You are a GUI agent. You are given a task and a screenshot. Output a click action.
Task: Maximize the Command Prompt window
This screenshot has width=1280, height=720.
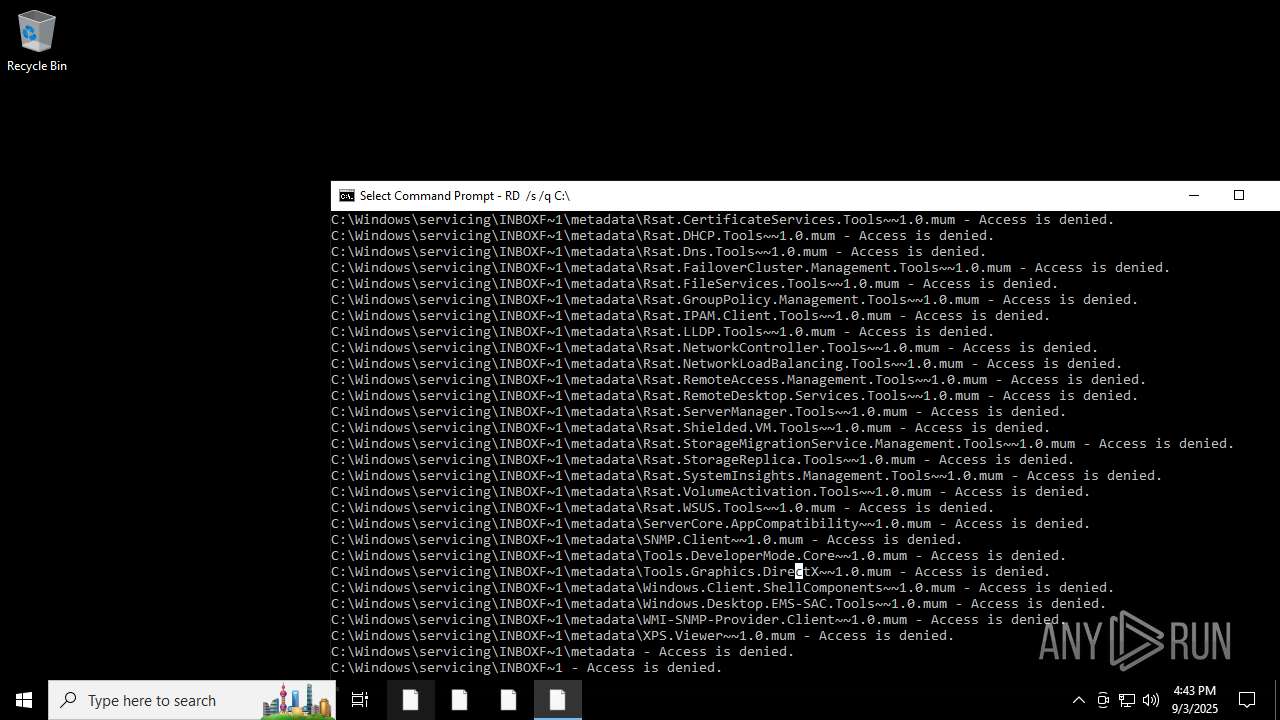tap(1239, 196)
